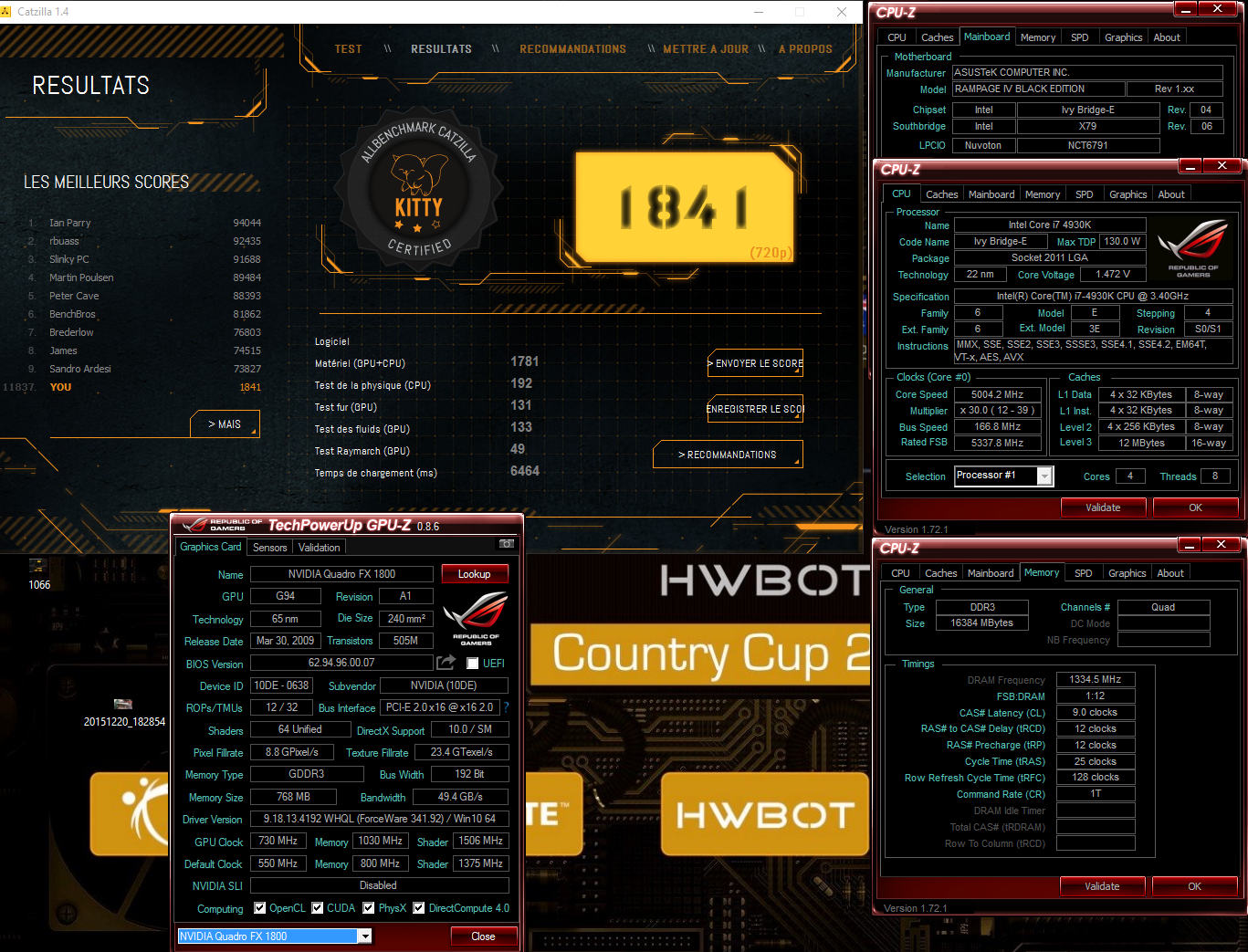Click OK in CPU-Z processor window

(x=1195, y=507)
